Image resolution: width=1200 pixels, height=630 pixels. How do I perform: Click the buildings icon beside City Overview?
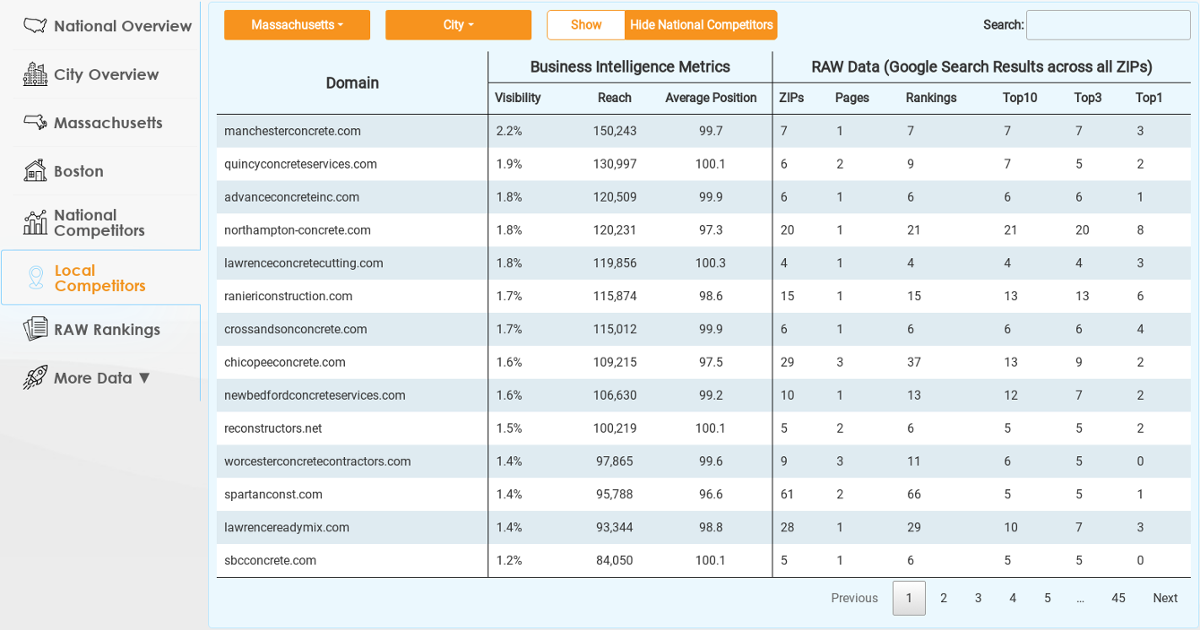tap(36, 74)
